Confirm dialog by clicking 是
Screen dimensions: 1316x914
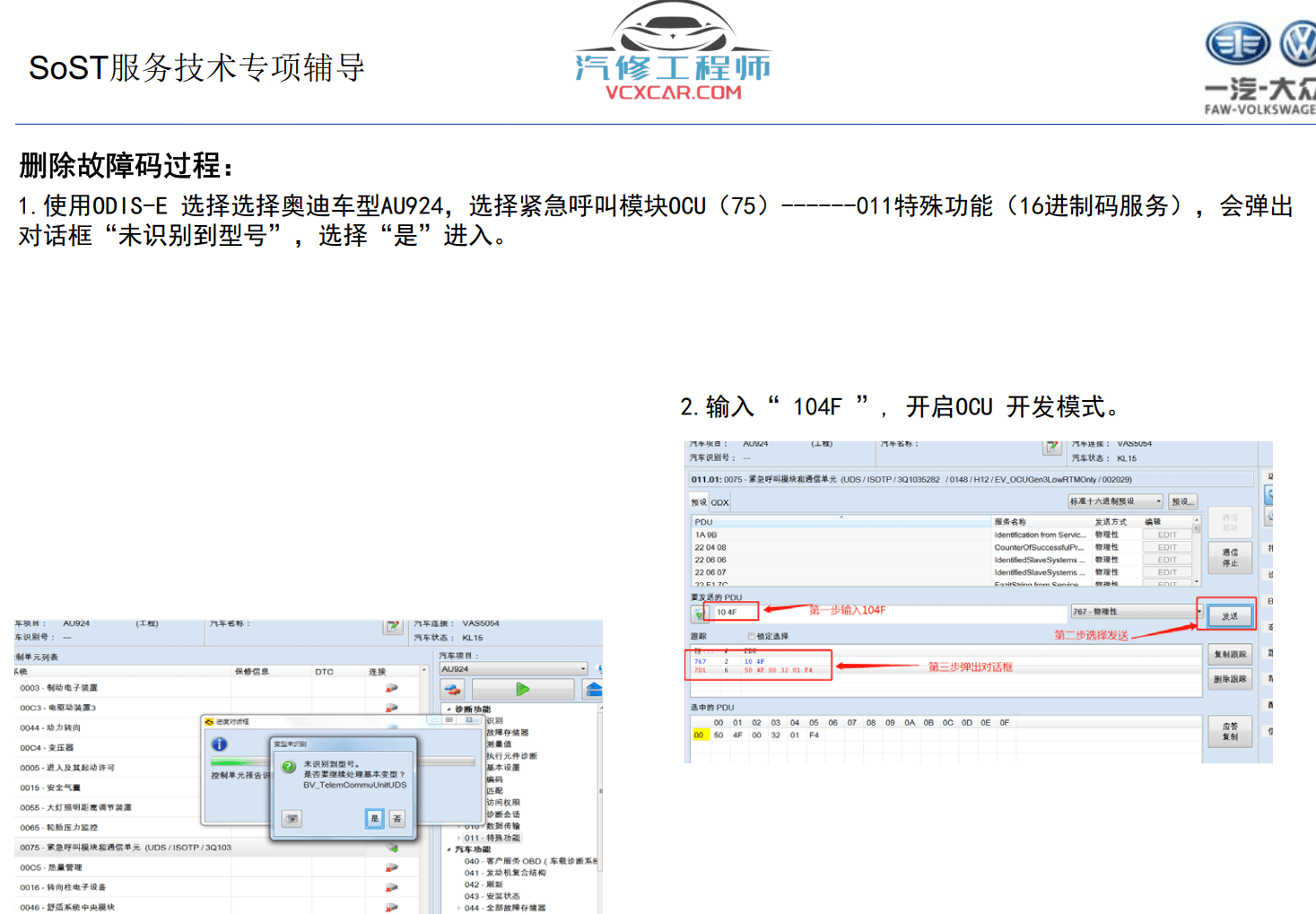(375, 818)
